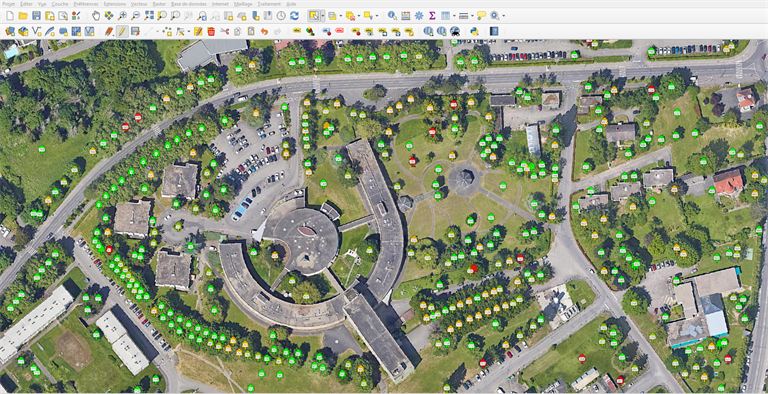768x394 pixels.
Task: Open the Style Manager icon
Action: pyautogui.click(x=76, y=16)
